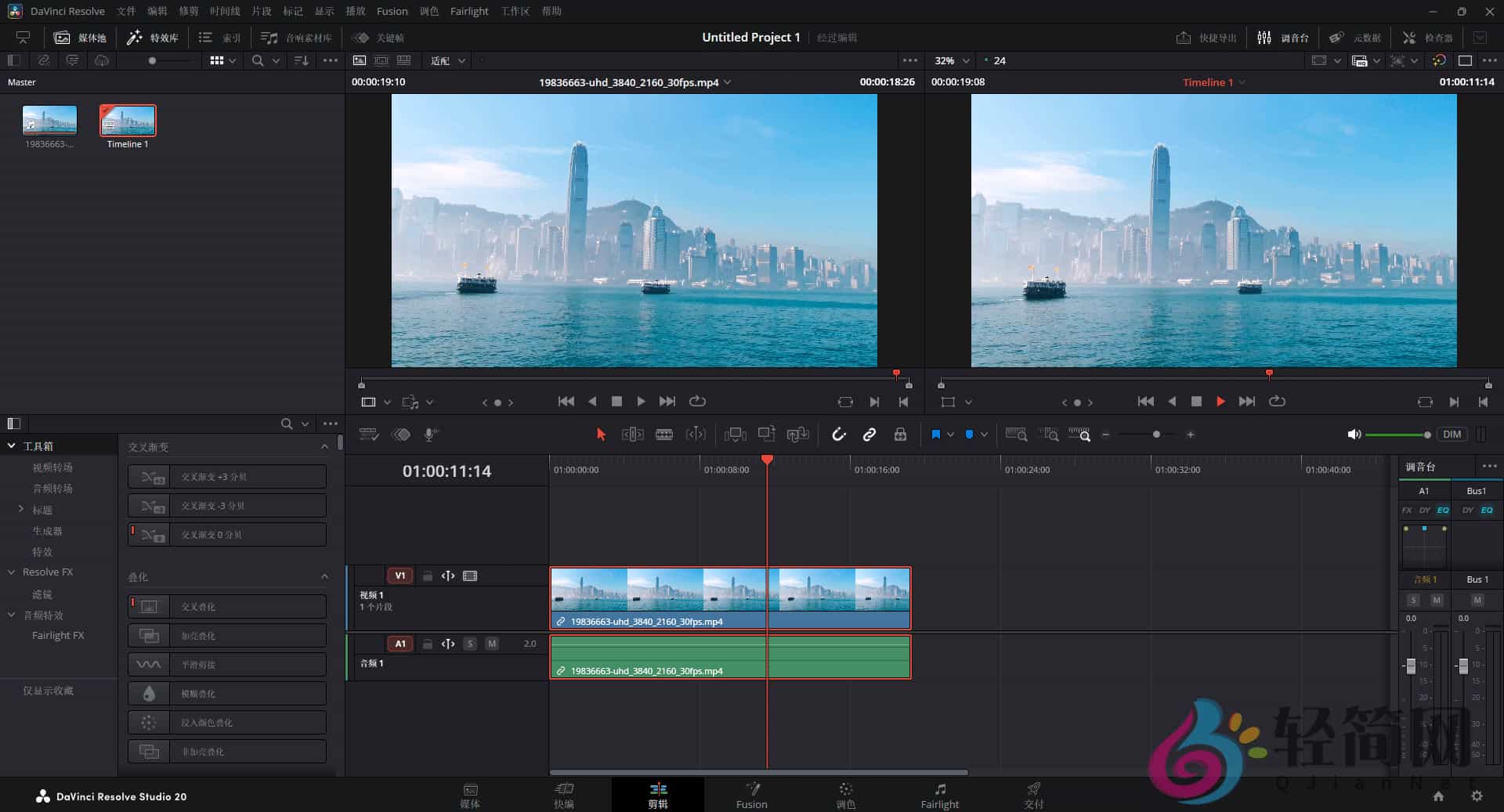Open the 媒体池 (Media Pool) panel
The width and height of the screenshot is (1504, 812).
tap(81, 37)
